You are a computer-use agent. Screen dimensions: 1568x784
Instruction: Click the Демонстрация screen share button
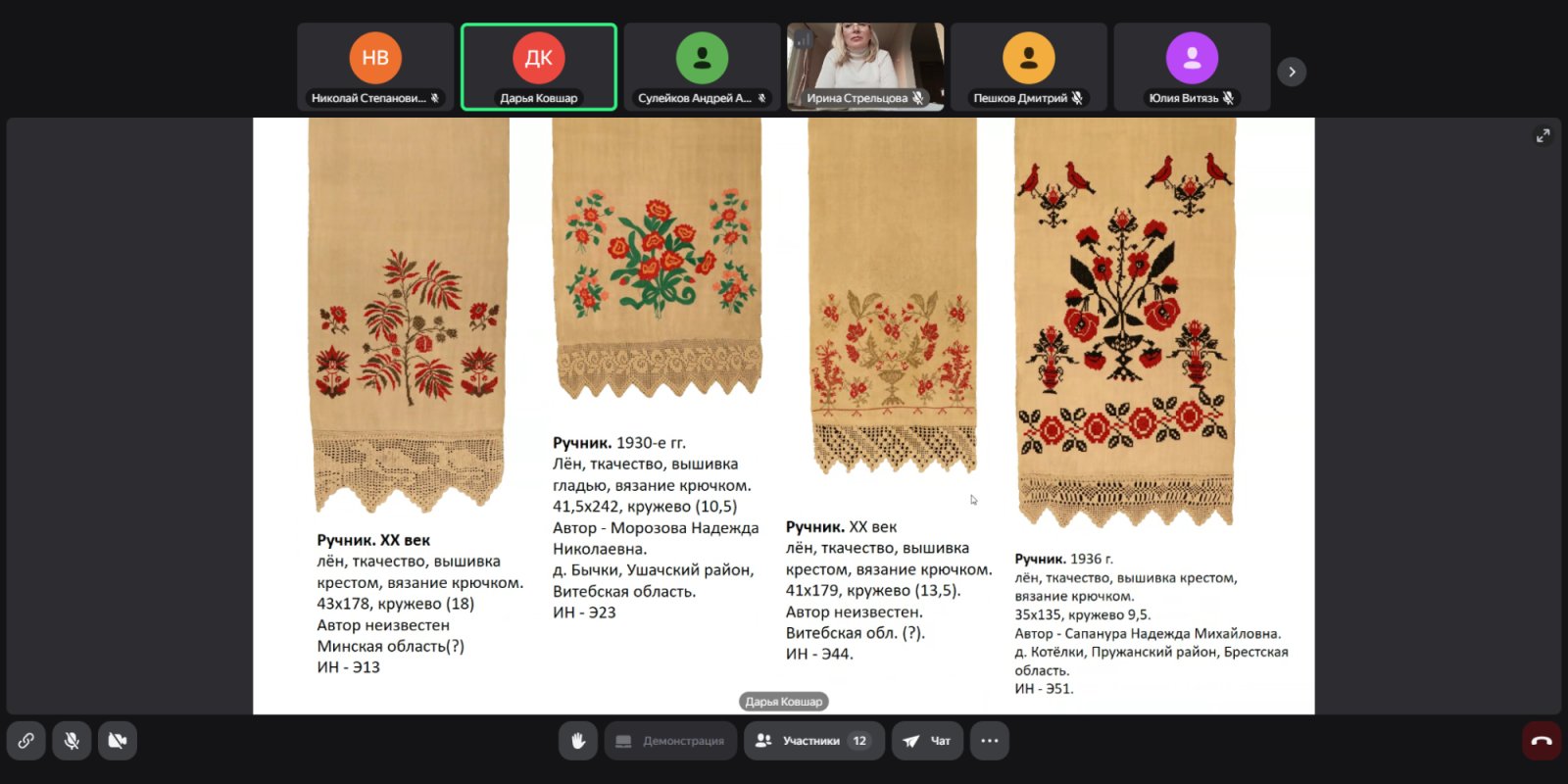click(x=670, y=741)
